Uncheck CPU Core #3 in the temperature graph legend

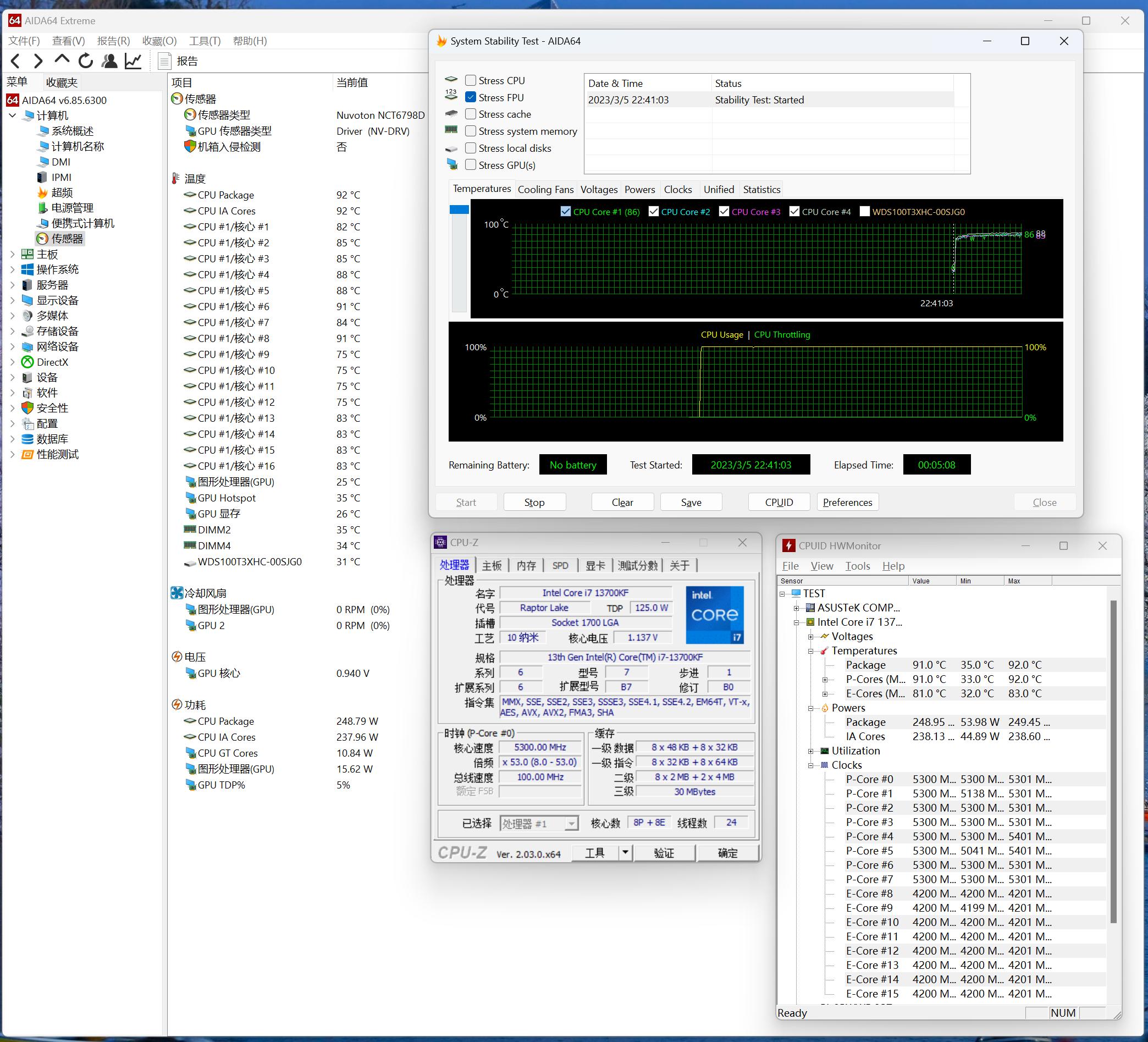(x=724, y=211)
